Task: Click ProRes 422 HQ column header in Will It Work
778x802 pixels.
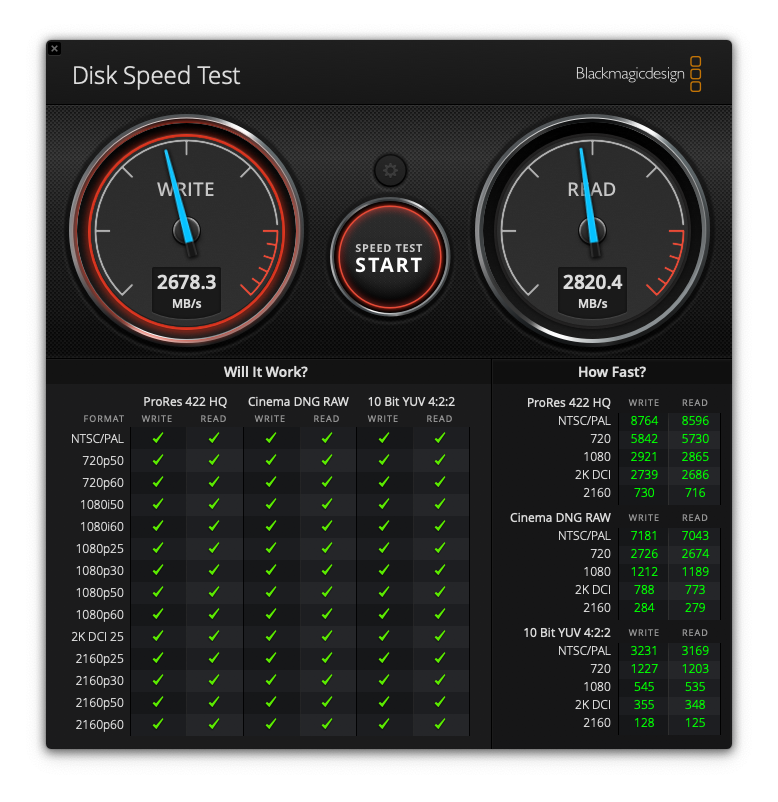Action: pos(185,402)
